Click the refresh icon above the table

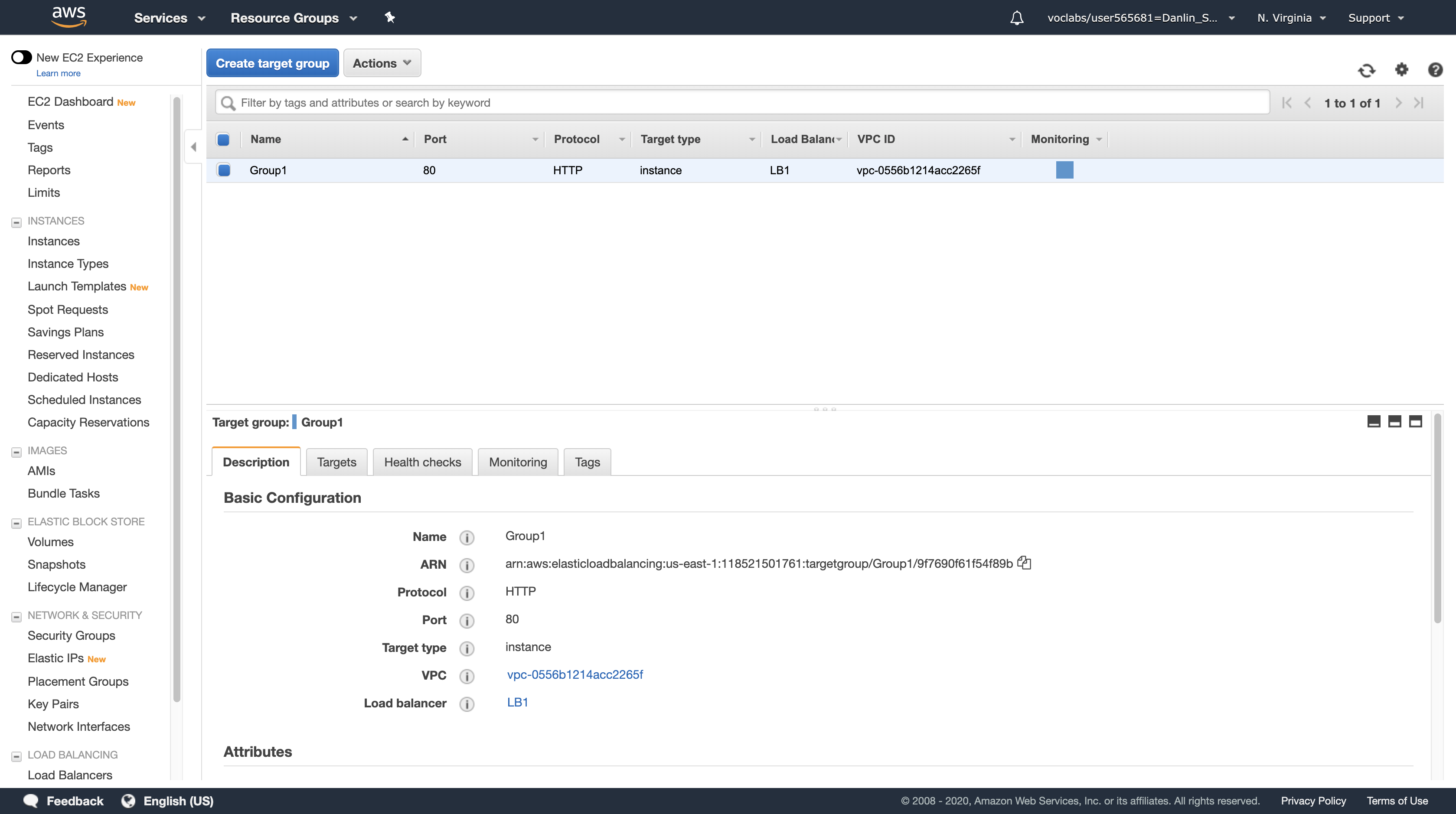click(x=1366, y=70)
